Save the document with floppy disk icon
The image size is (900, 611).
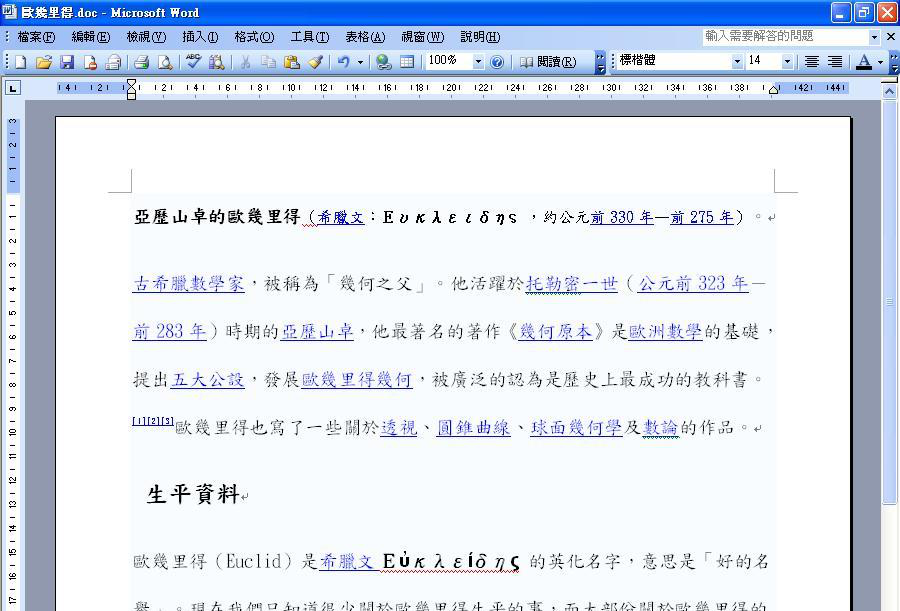67,61
